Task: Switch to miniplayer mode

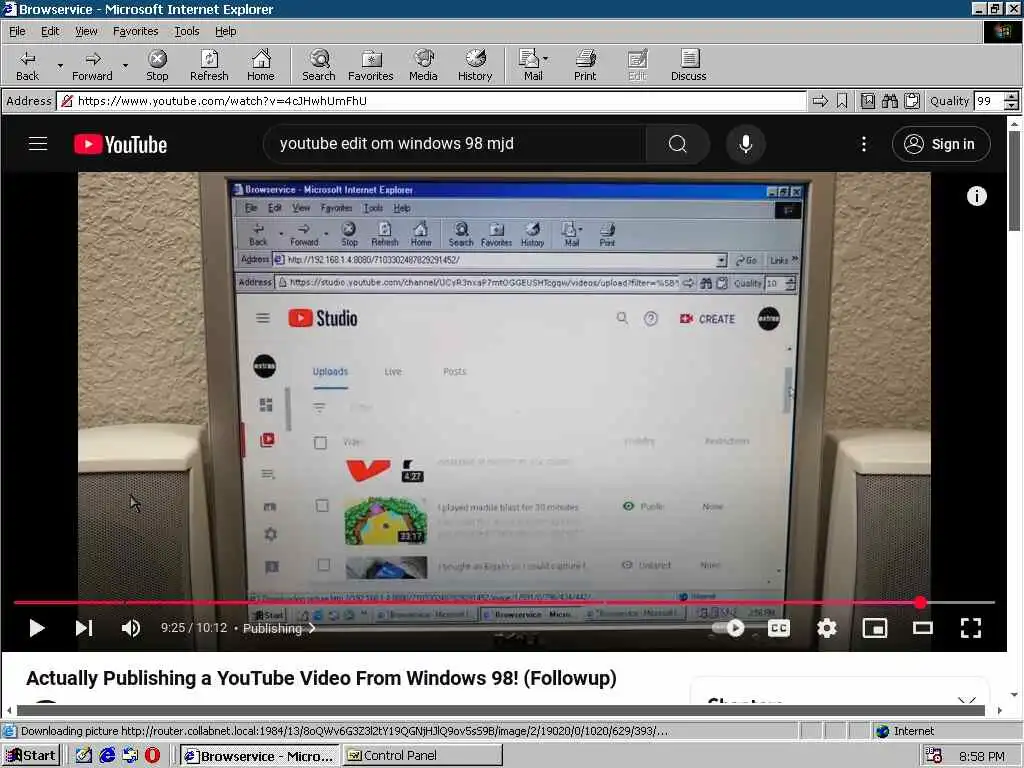Action: (875, 628)
